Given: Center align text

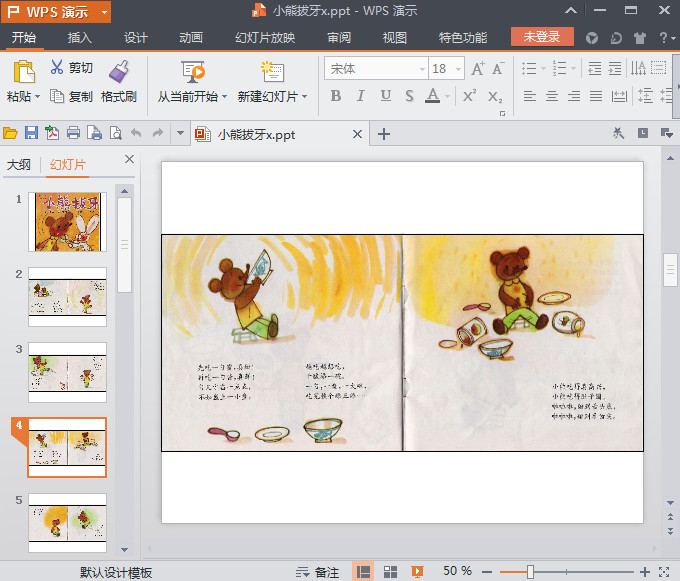Looking at the screenshot, I should pos(552,96).
